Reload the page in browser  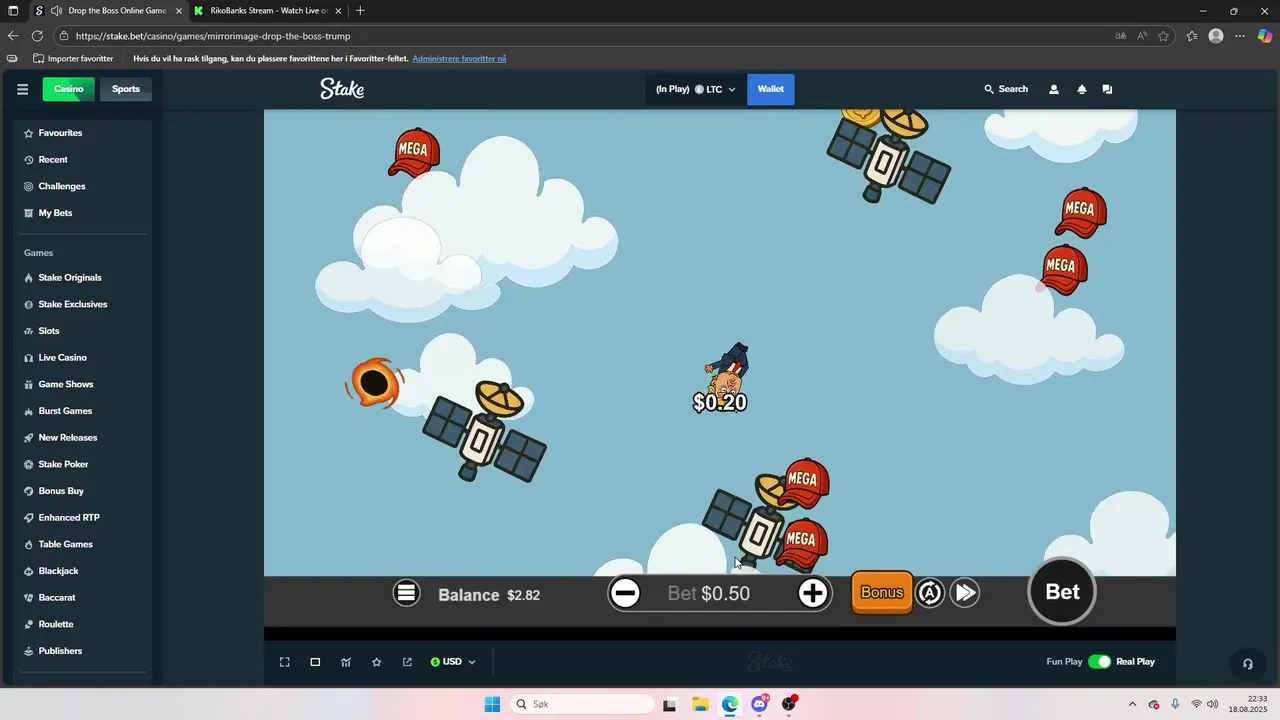pos(37,36)
